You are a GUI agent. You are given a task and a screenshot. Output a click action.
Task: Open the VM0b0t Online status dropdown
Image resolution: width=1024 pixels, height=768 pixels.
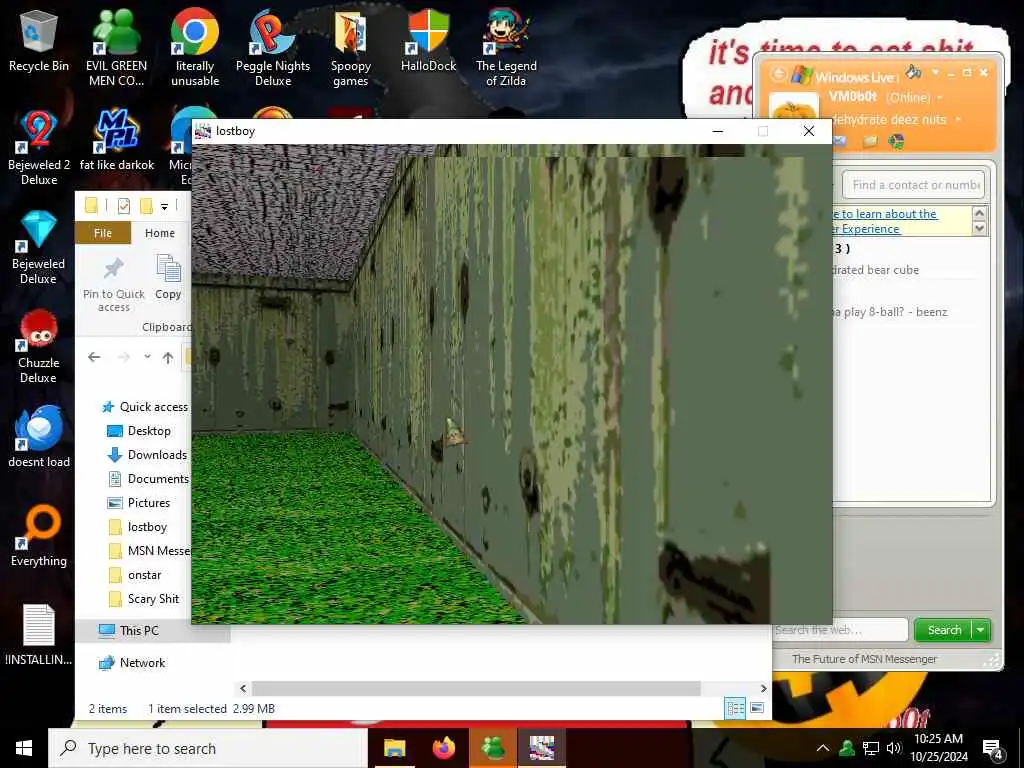tap(940, 97)
